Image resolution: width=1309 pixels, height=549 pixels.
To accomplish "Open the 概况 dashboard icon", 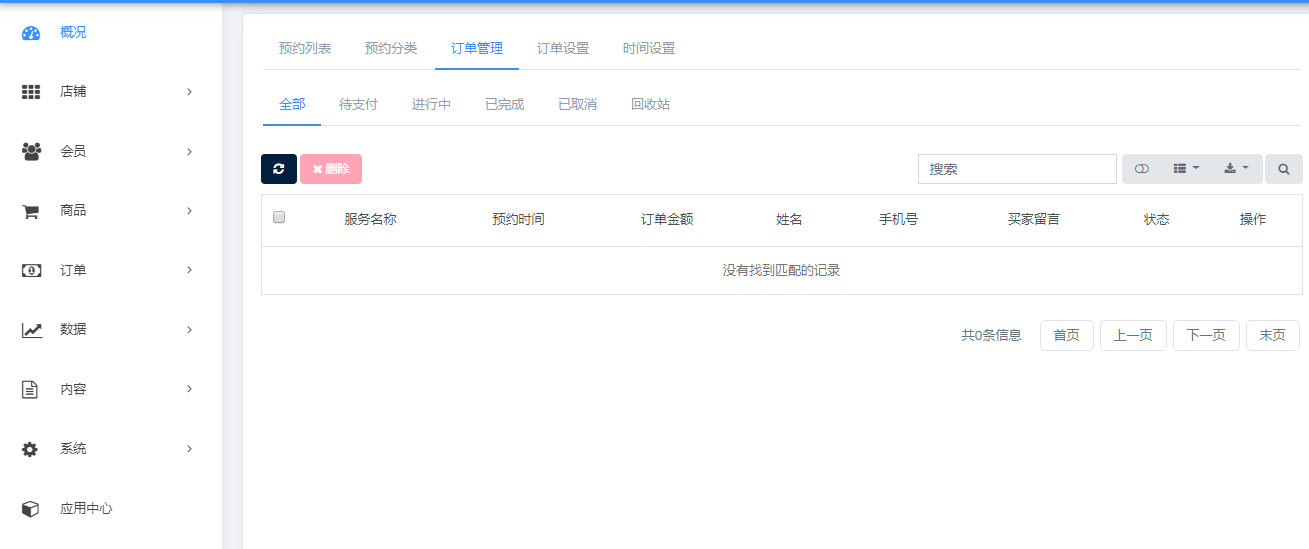I will coord(31,33).
